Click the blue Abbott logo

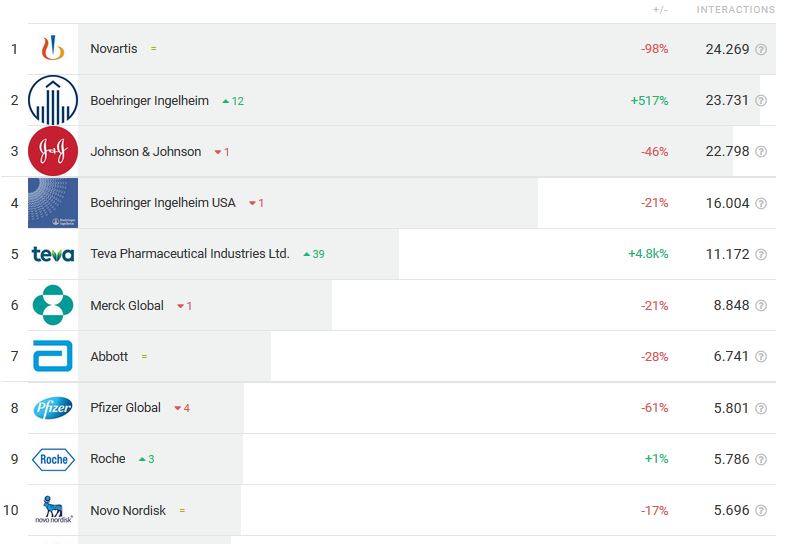coord(53,356)
